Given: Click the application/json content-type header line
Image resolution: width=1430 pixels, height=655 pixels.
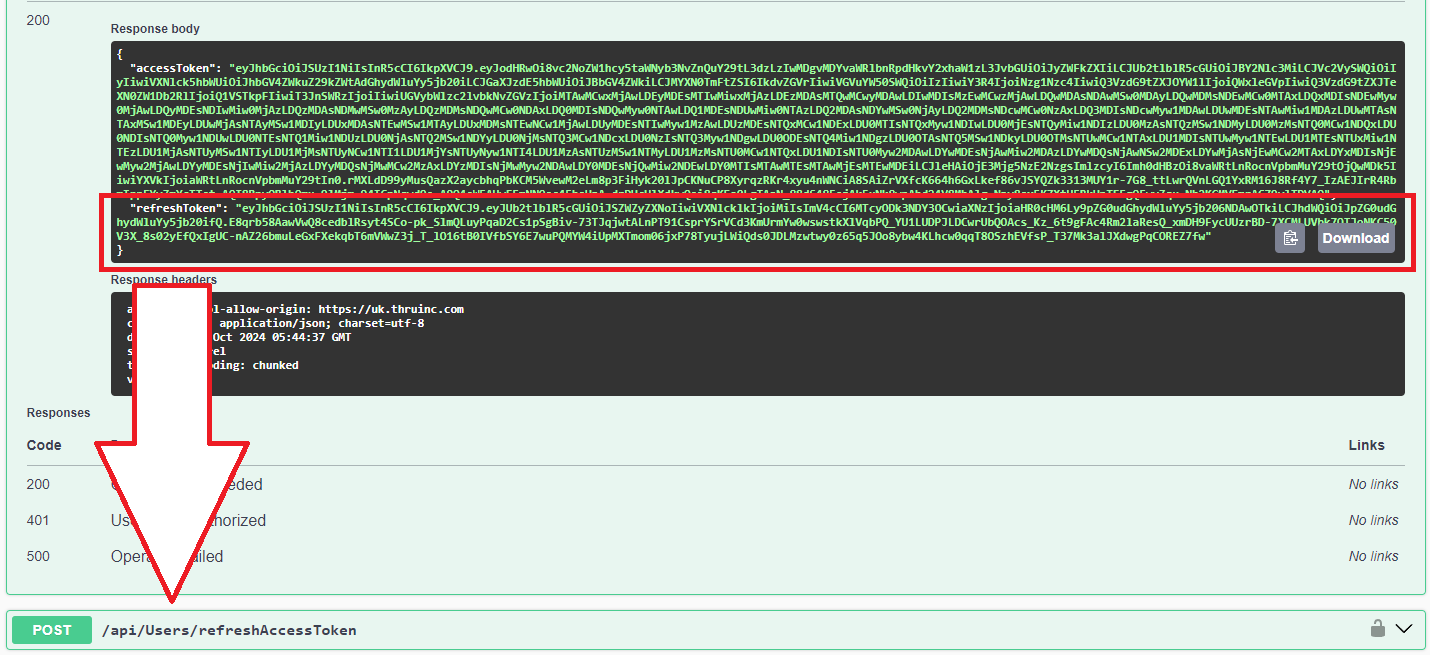Looking at the screenshot, I should point(322,323).
